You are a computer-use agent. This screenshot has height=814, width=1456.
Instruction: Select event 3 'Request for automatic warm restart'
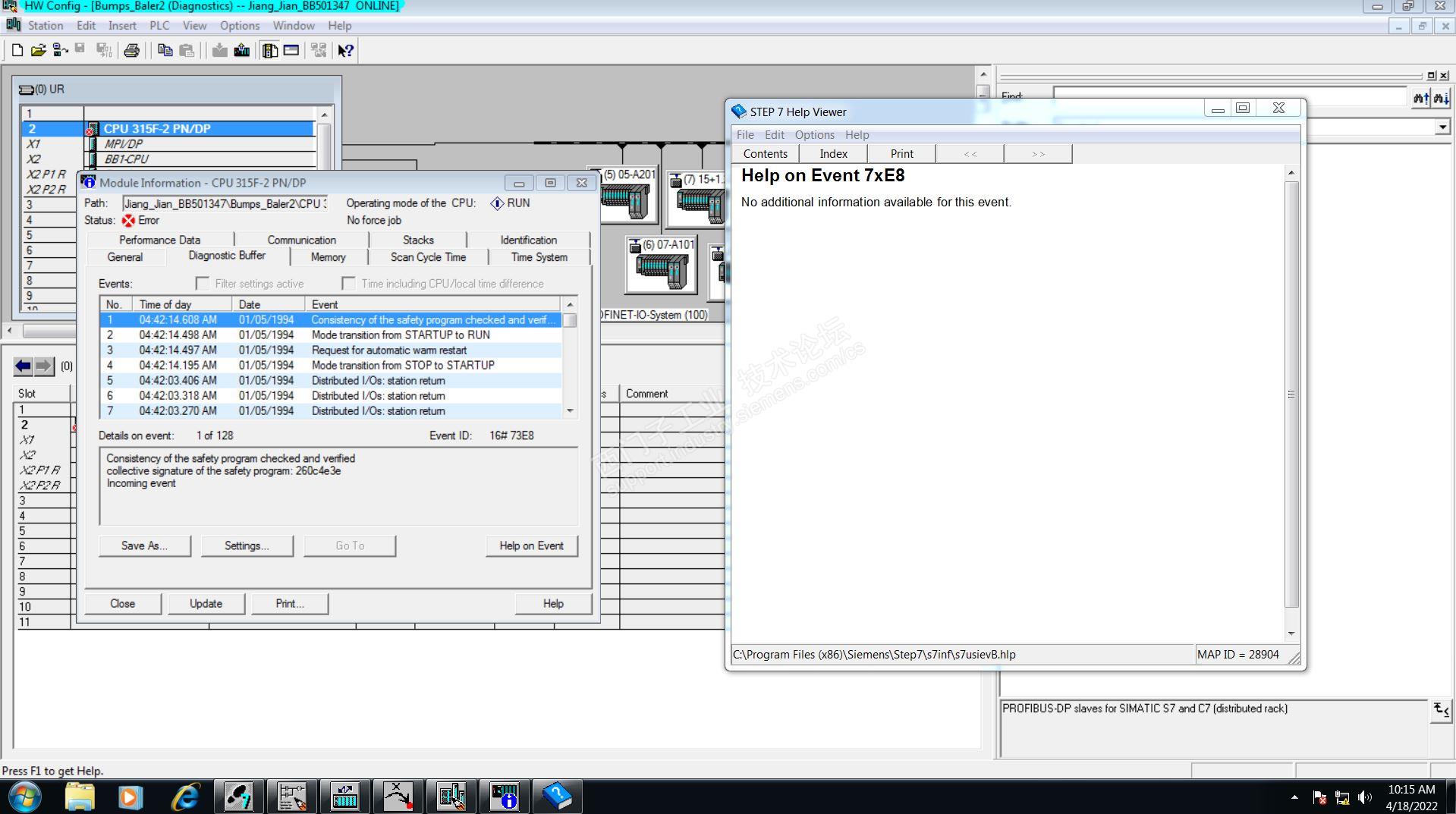[x=331, y=350]
